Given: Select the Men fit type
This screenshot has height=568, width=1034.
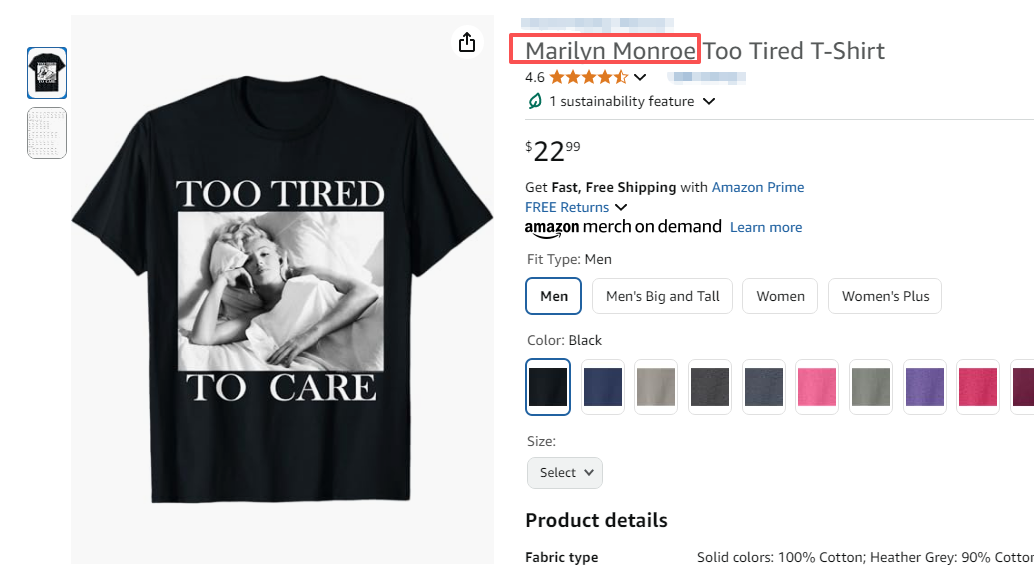Looking at the screenshot, I should (554, 296).
